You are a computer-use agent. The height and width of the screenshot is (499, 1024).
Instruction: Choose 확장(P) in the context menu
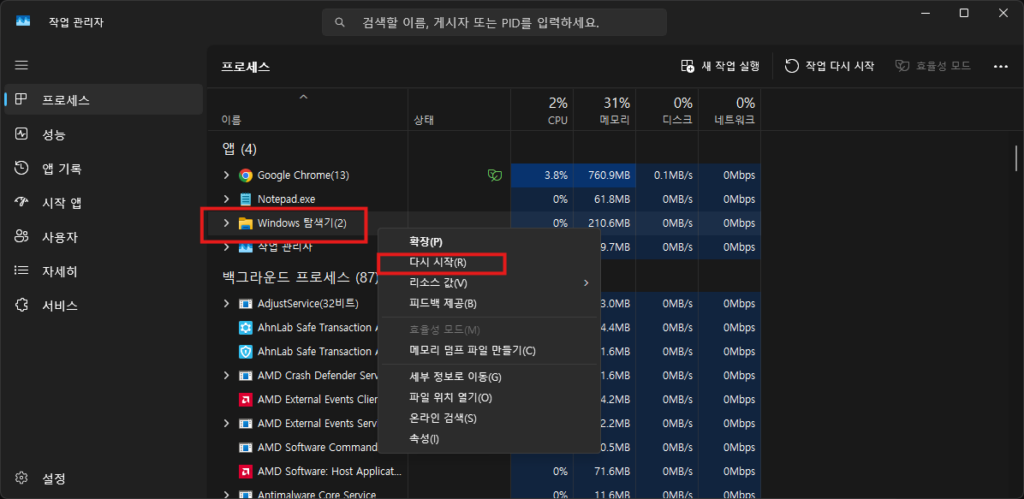click(x=489, y=242)
